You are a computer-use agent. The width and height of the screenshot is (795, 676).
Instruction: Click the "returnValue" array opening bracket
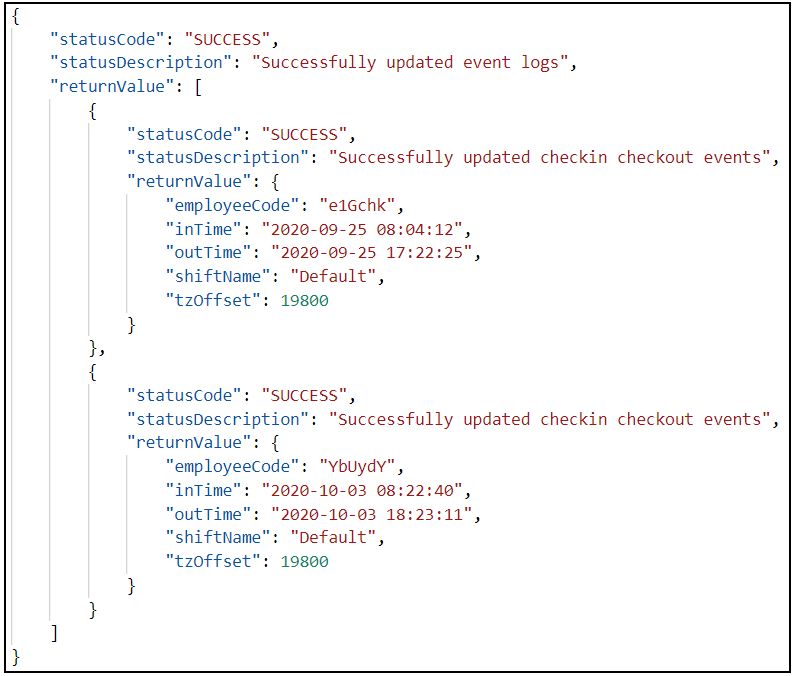198,87
